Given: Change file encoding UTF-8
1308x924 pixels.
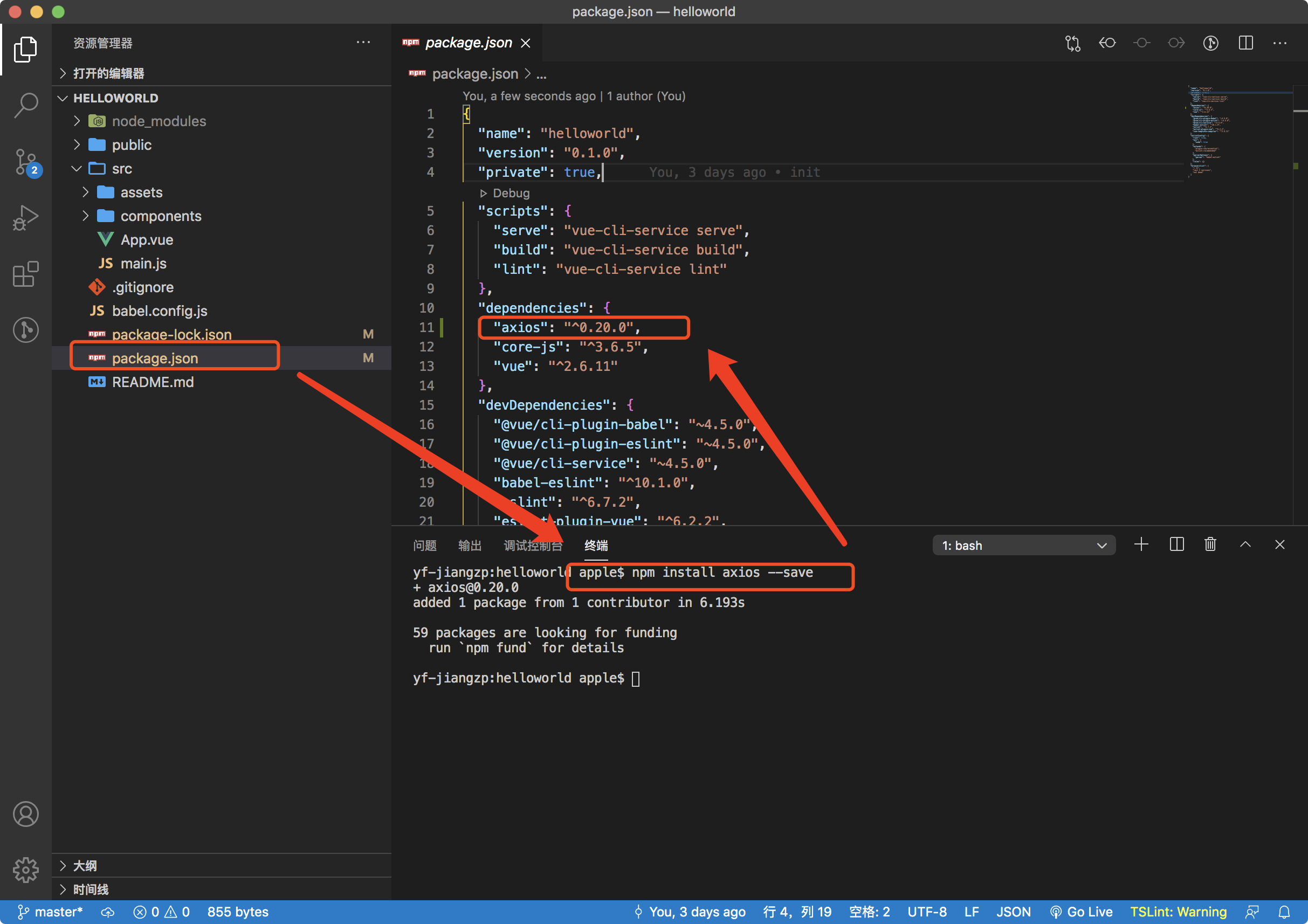Looking at the screenshot, I should coord(927,912).
